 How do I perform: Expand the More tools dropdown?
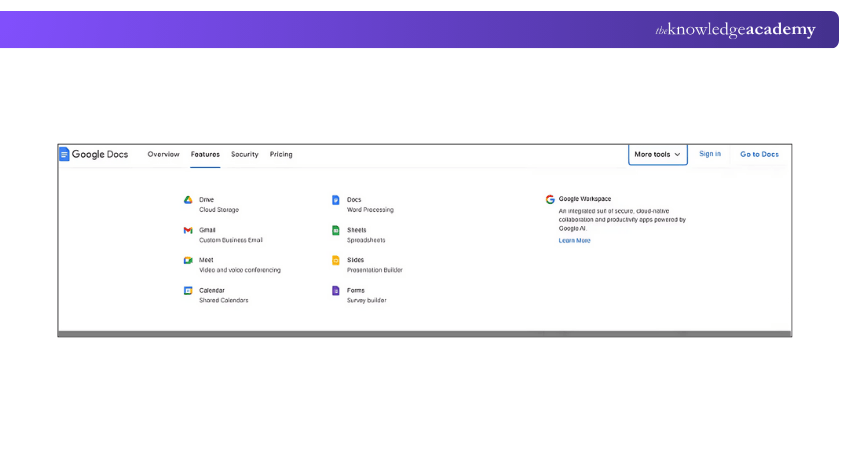click(x=658, y=155)
